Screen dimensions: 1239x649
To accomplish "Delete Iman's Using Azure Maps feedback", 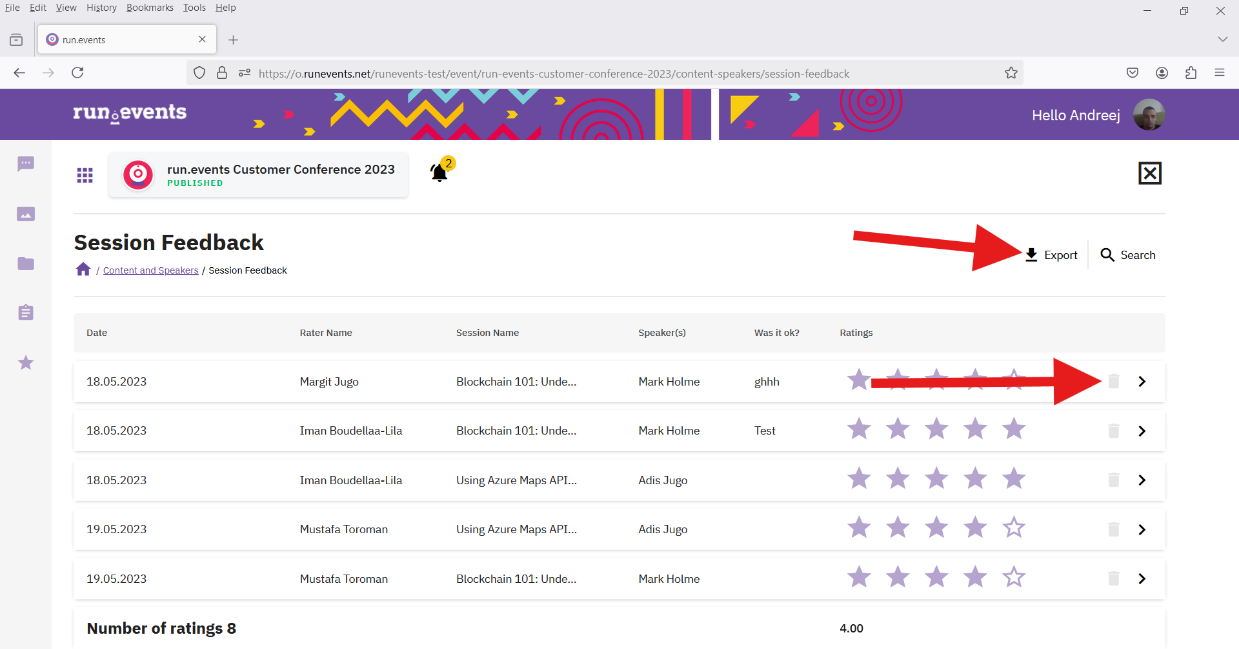I will [1114, 480].
